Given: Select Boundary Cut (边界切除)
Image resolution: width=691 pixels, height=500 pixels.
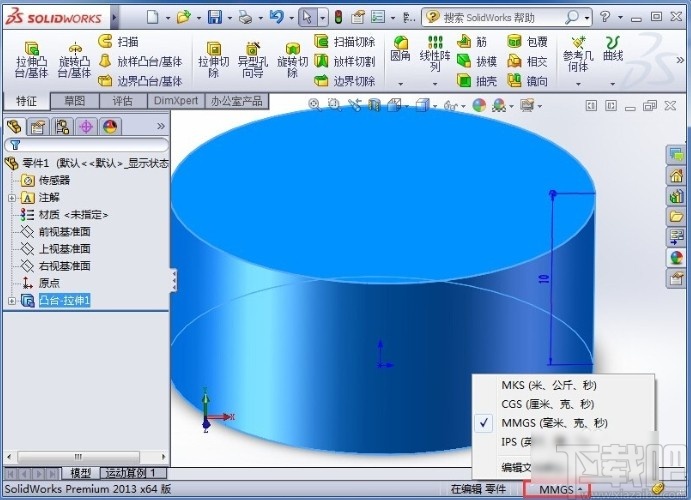Looking at the screenshot, I should pyautogui.click(x=345, y=81).
